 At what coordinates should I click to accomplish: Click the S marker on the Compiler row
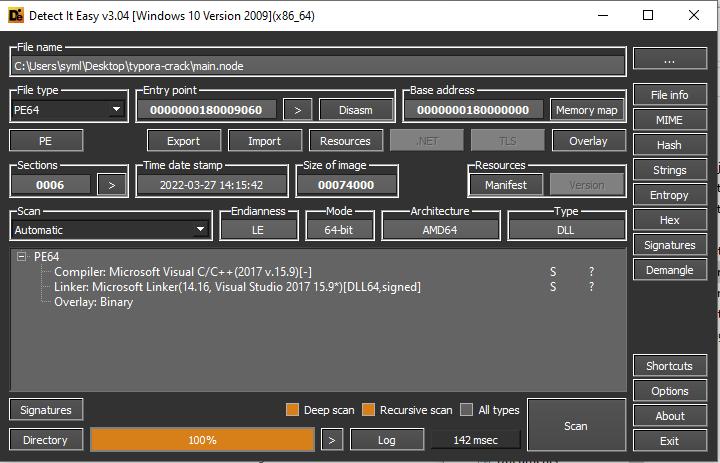[553, 272]
